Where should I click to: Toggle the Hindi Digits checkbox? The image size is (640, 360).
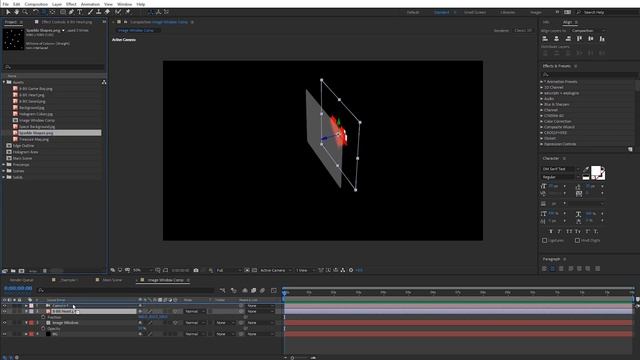577,240
